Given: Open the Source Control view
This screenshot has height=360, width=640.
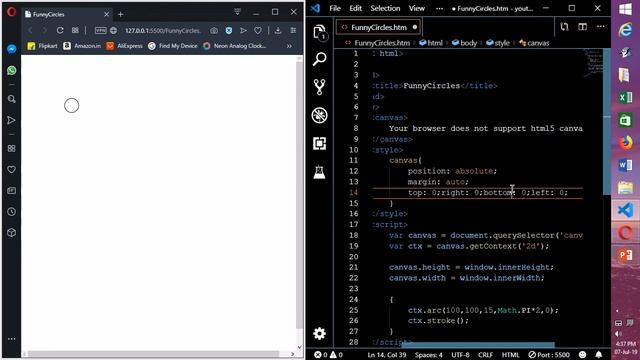Looking at the screenshot, I should click(320, 87).
